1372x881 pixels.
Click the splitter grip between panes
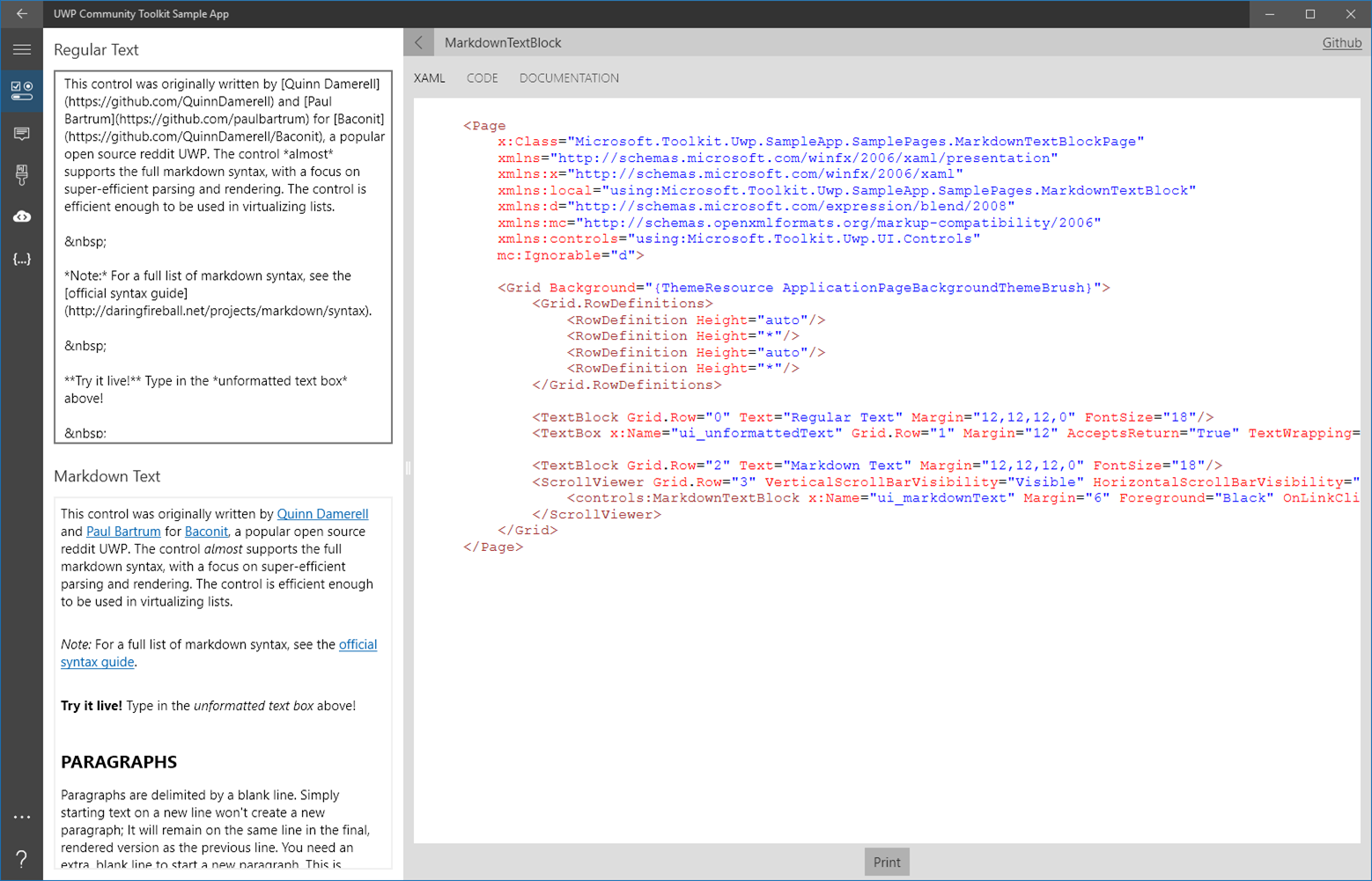click(408, 468)
